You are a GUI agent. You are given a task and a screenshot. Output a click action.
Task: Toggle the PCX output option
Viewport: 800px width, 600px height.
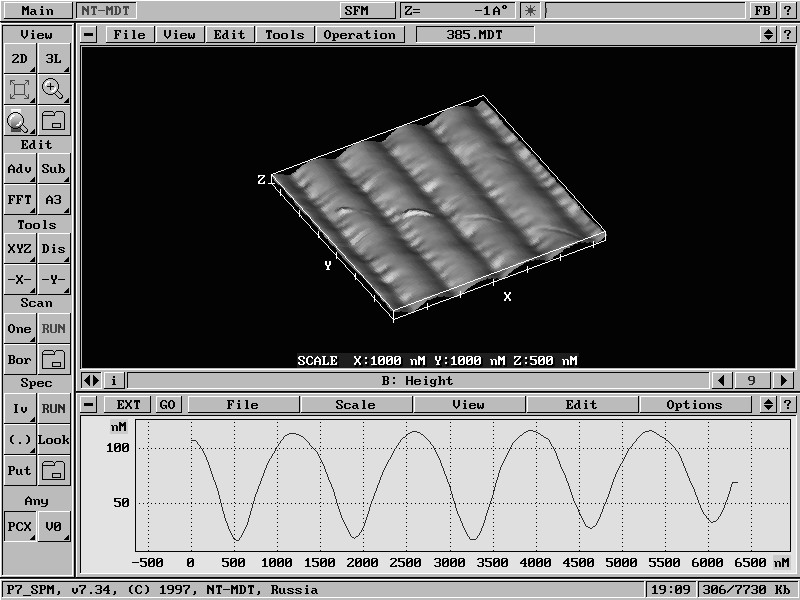tap(19, 525)
